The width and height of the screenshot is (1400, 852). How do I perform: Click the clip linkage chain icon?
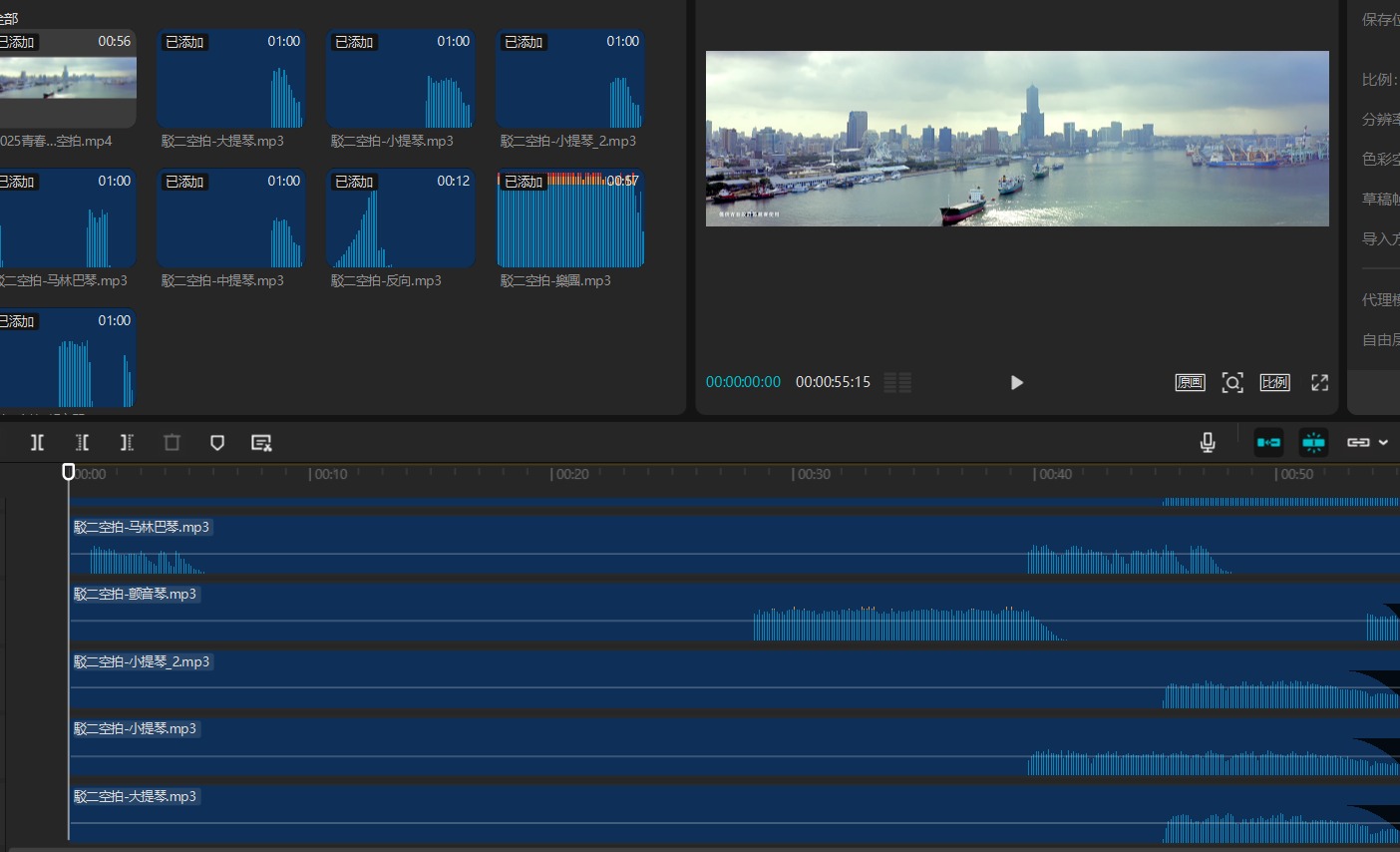click(x=1358, y=442)
